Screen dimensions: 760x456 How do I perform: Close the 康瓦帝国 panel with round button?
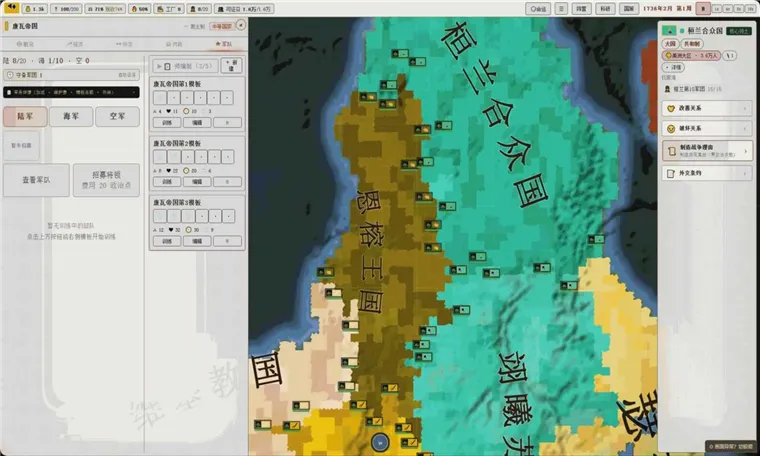click(240, 25)
